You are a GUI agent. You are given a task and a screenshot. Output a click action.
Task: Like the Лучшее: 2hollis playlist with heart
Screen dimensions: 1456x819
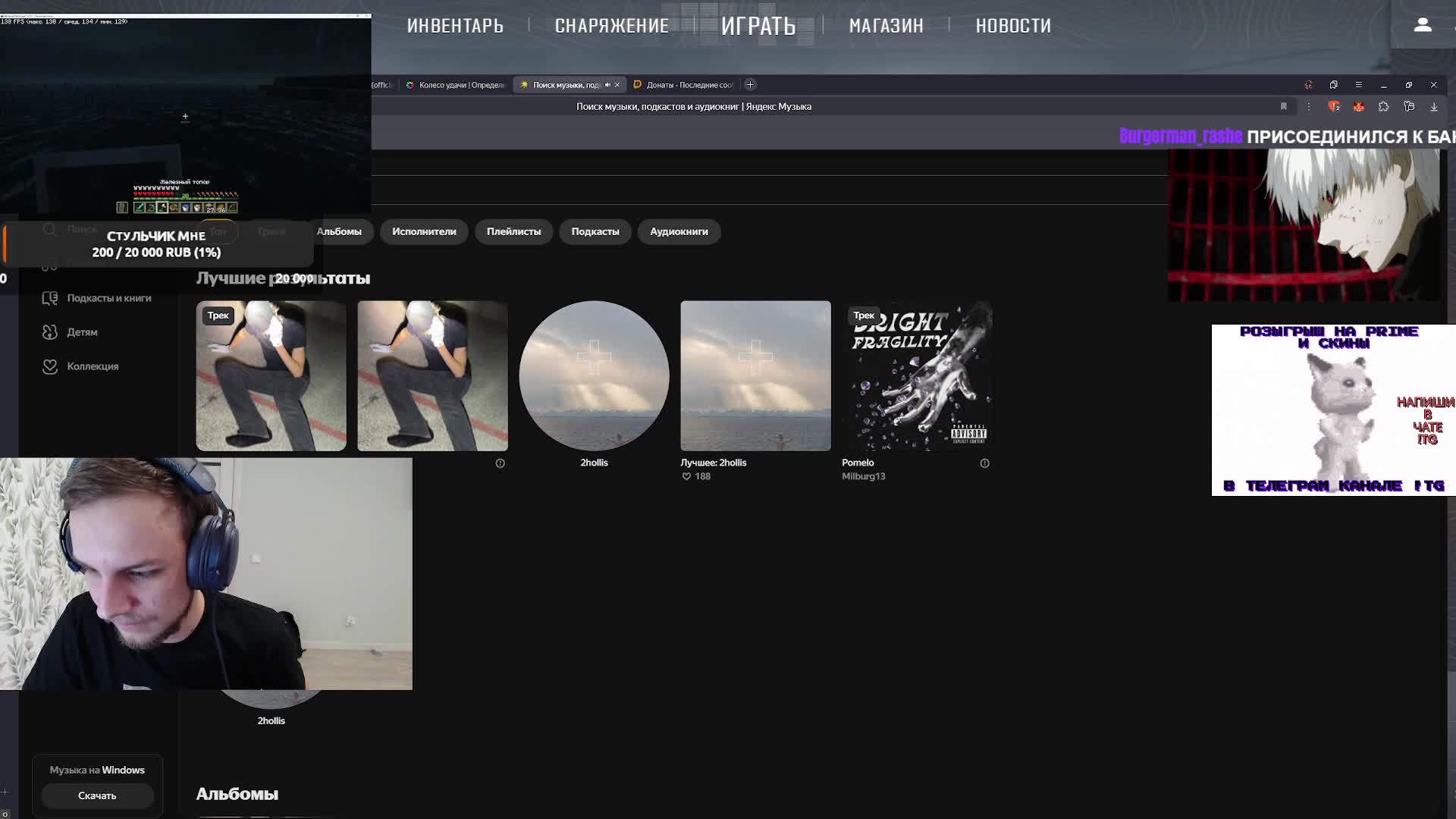(686, 476)
